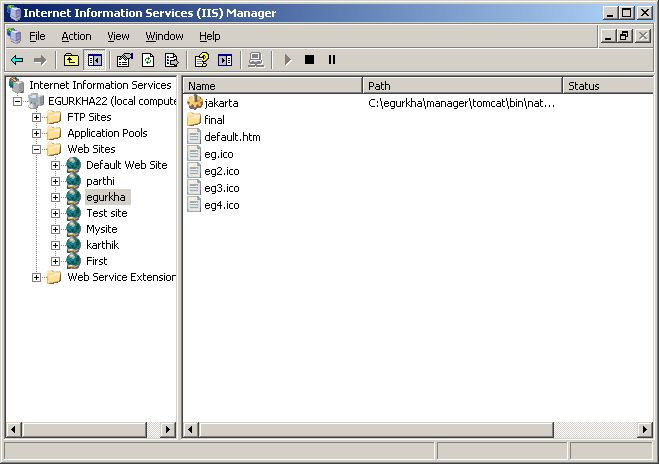
Task: Toggle the Show/Hide Console Tree icon
Action: click(x=95, y=60)
